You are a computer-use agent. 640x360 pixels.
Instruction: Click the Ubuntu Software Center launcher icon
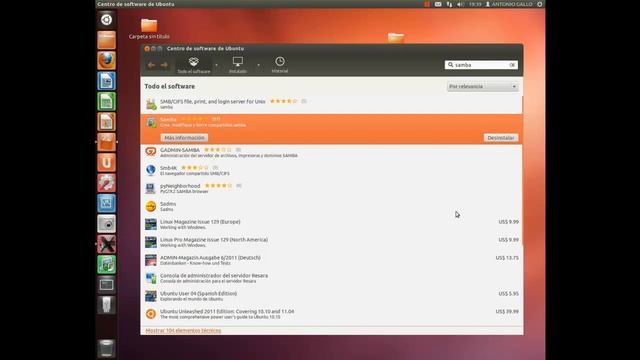(106, 142)
